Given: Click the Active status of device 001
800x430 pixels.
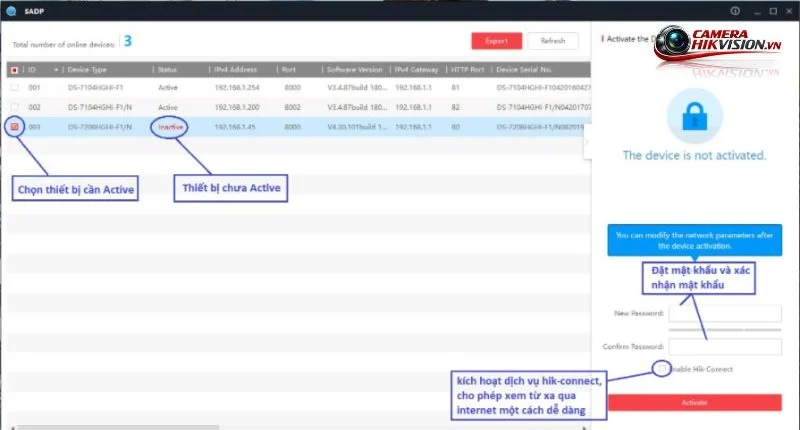Looking at the screenshot, I should tap(168, 88).
